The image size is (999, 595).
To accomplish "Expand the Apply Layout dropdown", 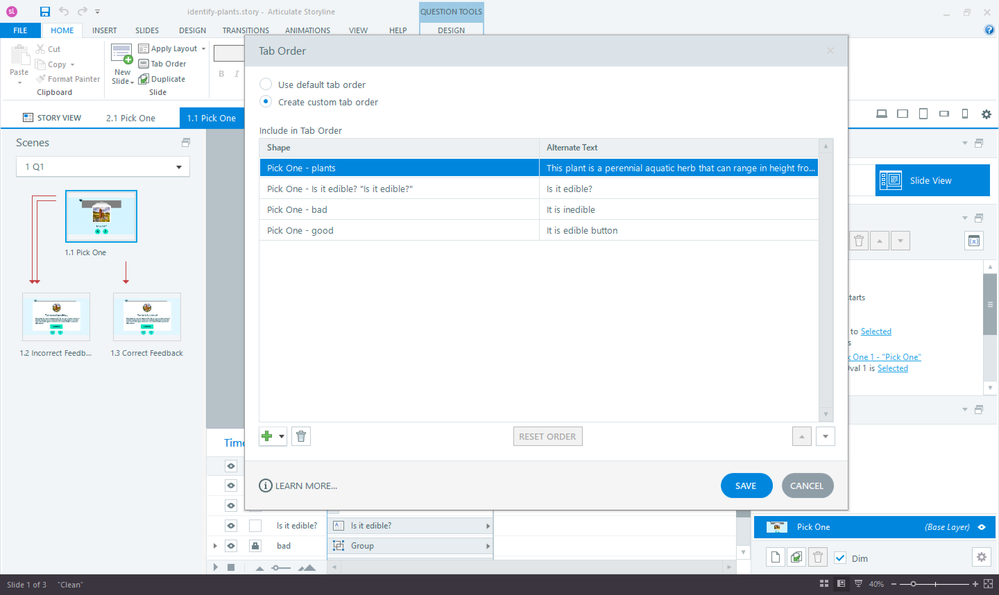I will (203, 49).
